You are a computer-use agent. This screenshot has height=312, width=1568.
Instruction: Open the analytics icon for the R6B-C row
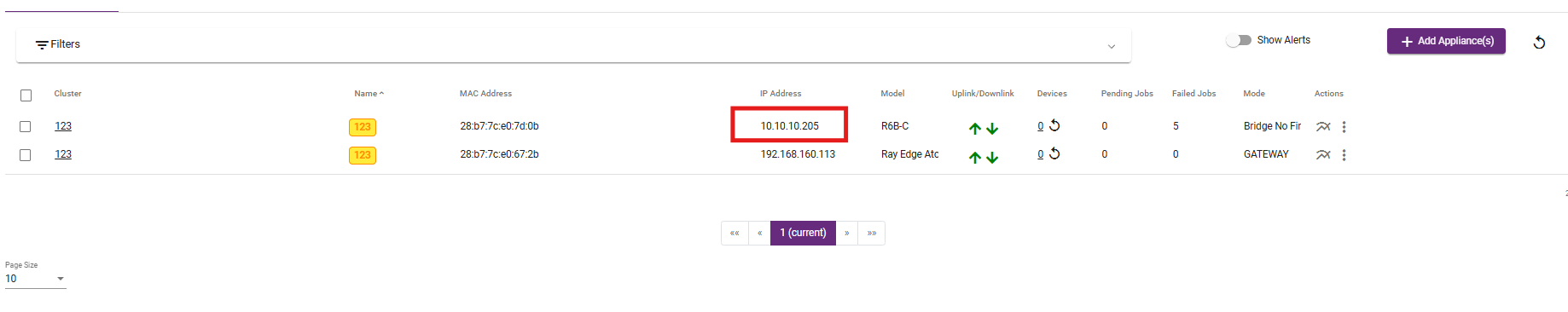click(x=1323, y=126)
